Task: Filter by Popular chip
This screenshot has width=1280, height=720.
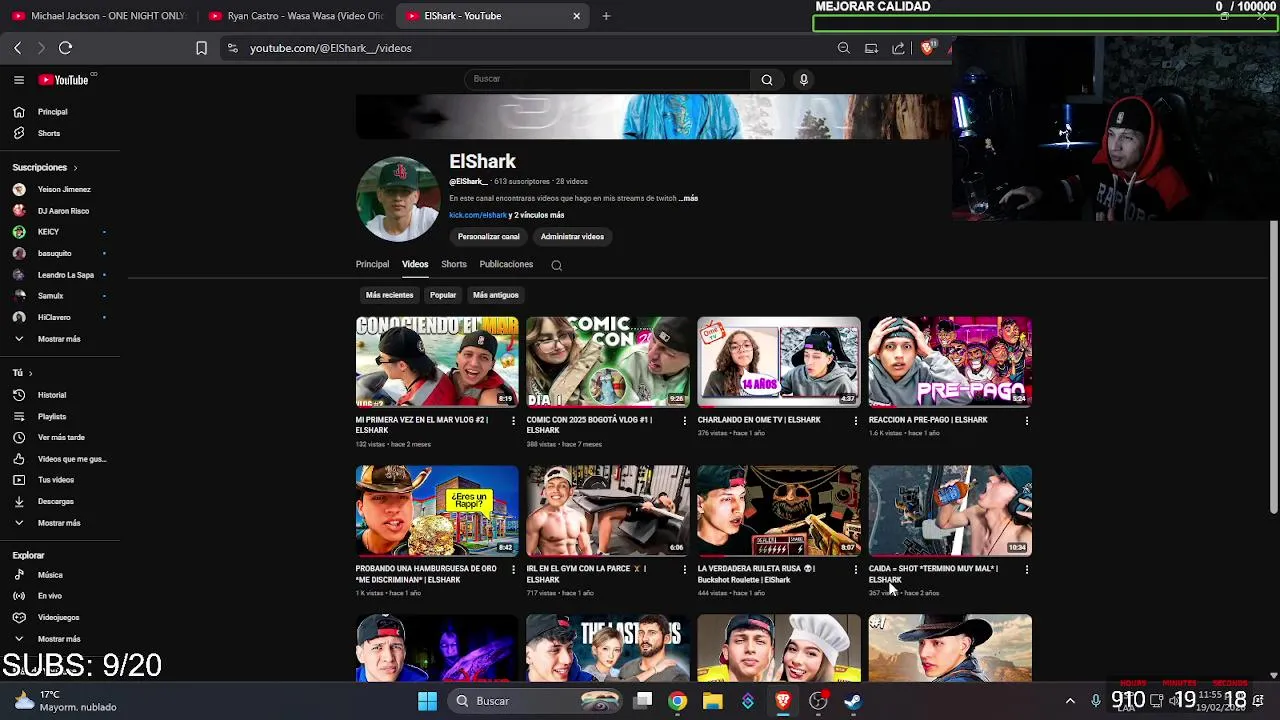Action: click(x=443, y=295)
